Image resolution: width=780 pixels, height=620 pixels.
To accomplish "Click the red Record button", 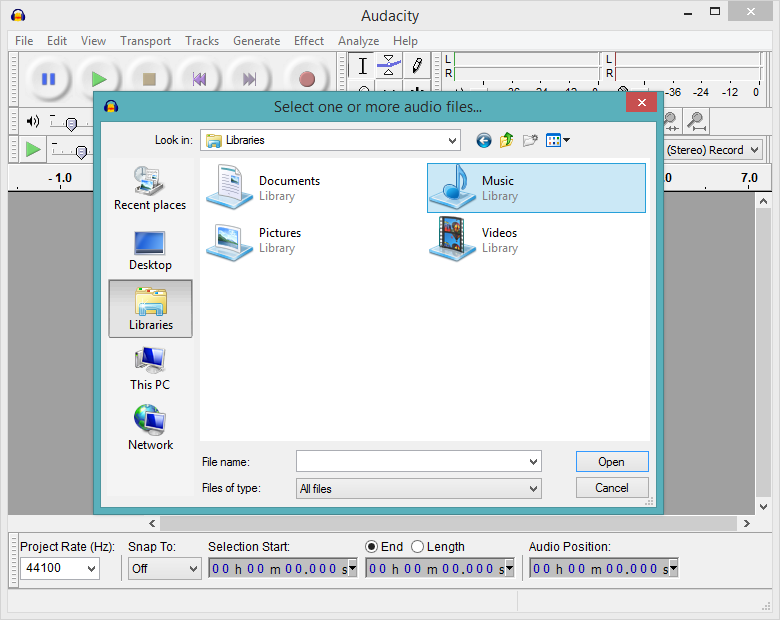I will pos(307,79).
